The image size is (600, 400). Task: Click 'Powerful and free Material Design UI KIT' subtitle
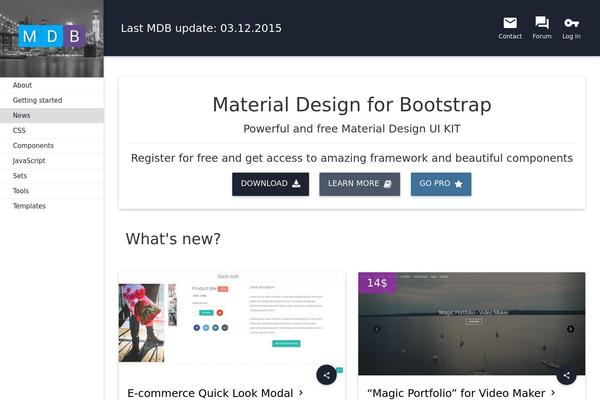352,129
